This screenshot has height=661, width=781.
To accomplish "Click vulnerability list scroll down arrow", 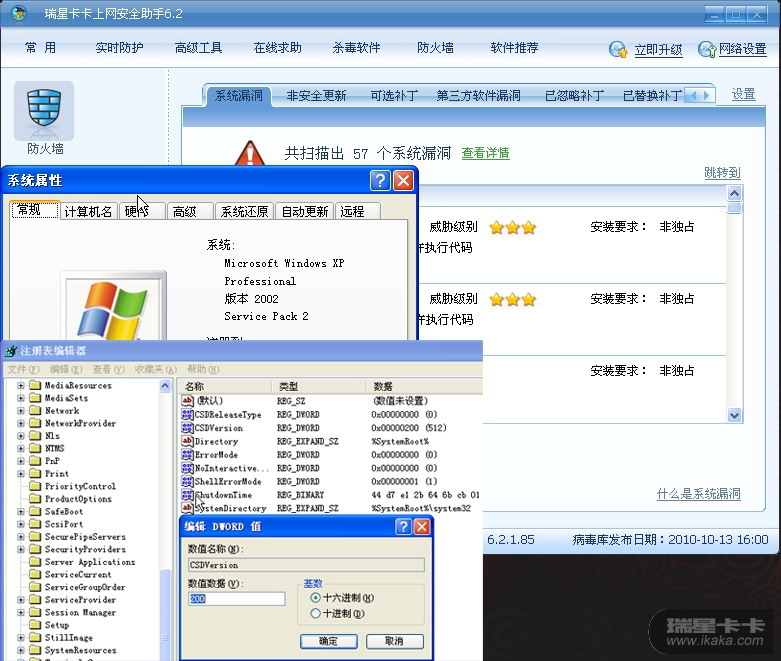I will [x=734, y=415].
